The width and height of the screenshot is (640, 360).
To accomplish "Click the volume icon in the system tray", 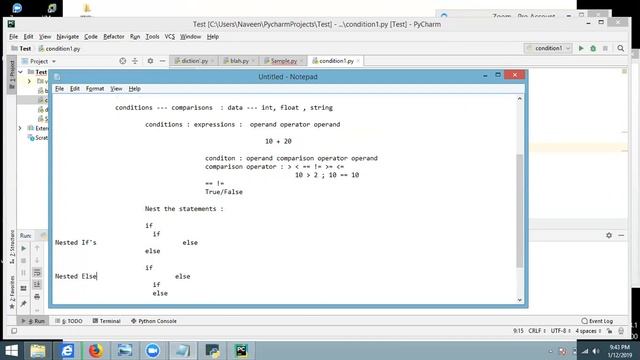I will 596,351.
